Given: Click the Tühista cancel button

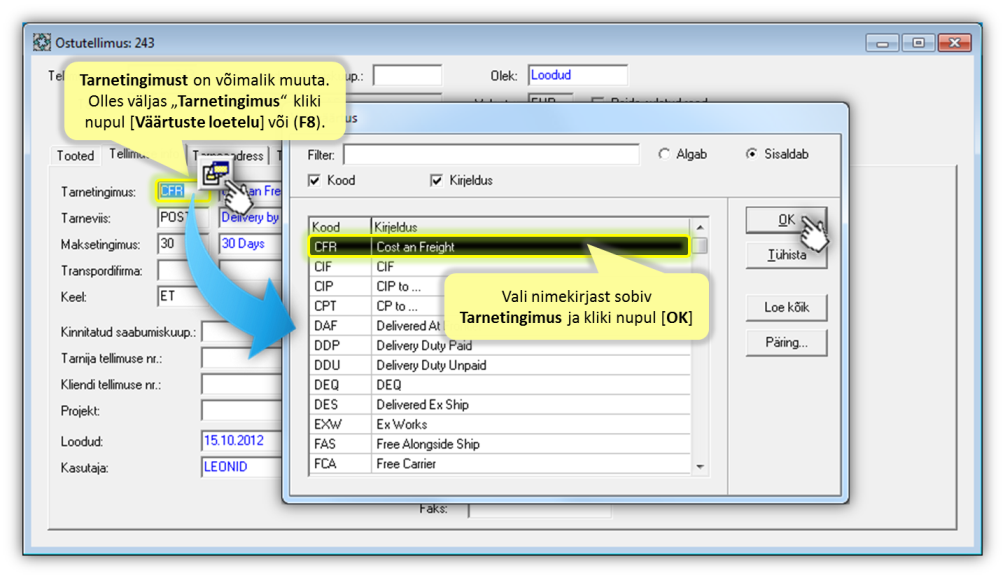Looking at the screenshot, I should coord(786,255).
